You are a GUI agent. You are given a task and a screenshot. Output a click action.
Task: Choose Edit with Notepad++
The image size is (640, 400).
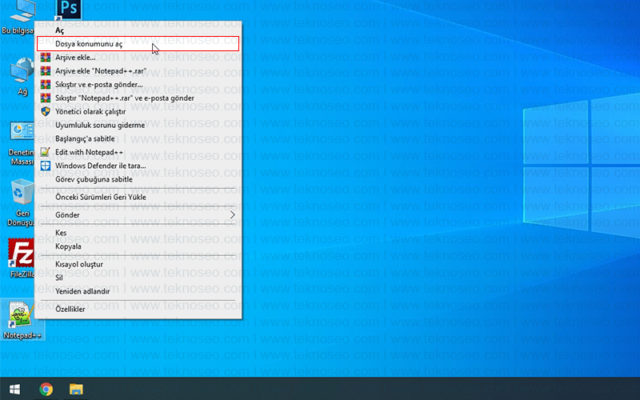138,152
